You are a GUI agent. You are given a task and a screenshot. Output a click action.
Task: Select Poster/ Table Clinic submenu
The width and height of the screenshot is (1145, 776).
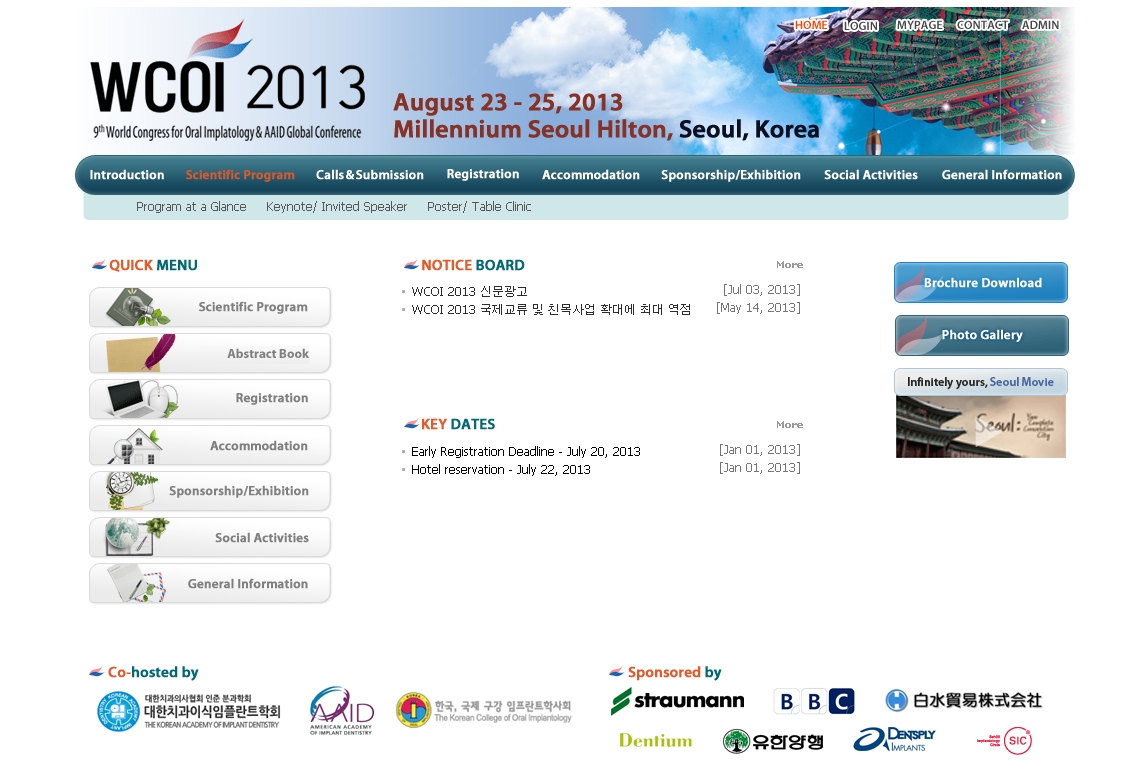[x=479, y=207]
